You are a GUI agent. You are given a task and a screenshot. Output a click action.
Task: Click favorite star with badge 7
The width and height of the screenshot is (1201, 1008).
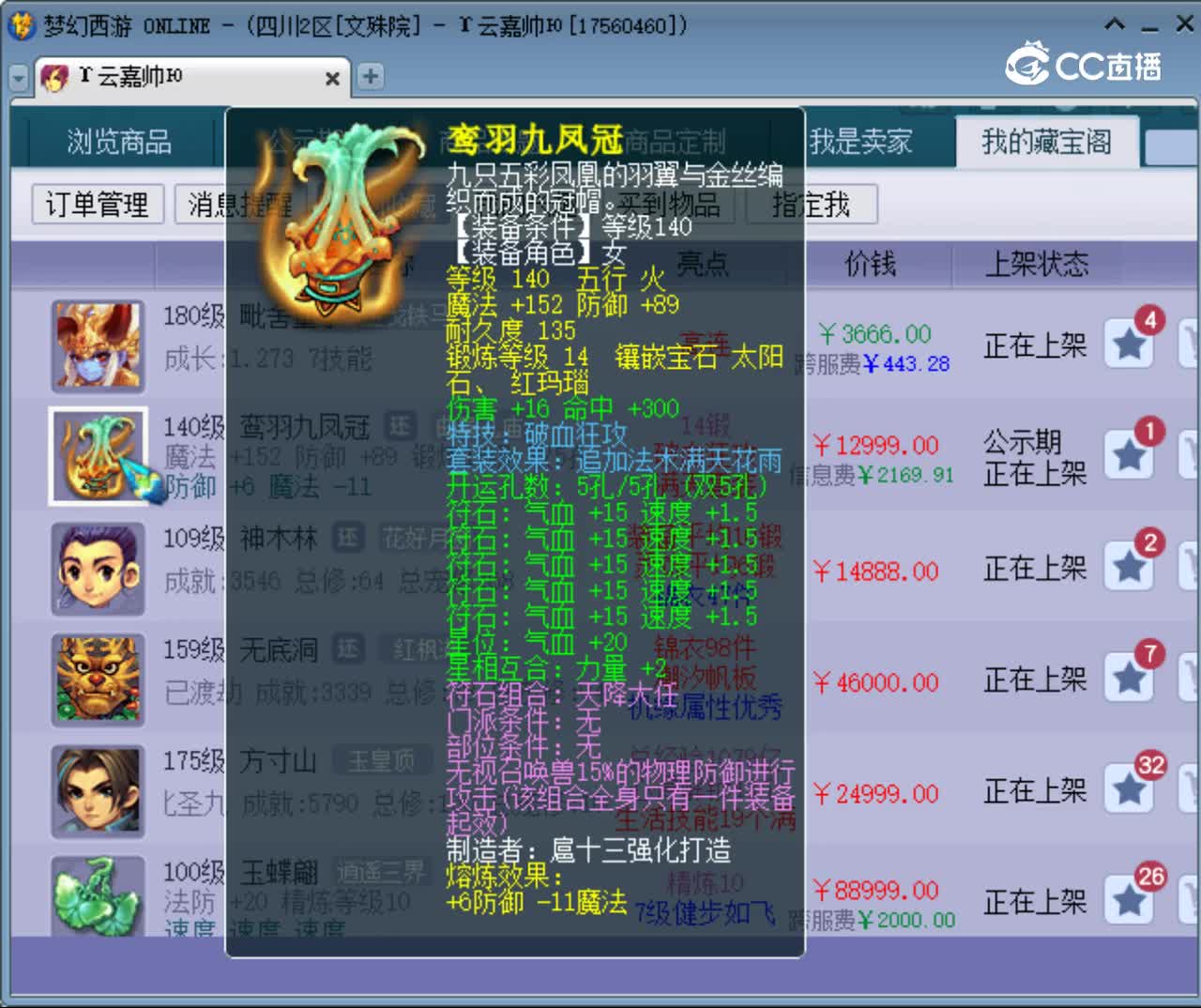tap(1130, 678)
